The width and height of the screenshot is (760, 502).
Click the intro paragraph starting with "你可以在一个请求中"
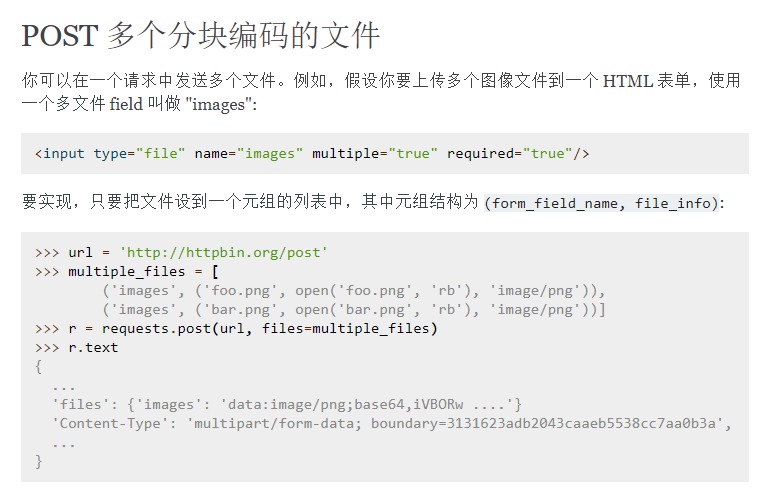pyautogui.click(x=380, y=81)
